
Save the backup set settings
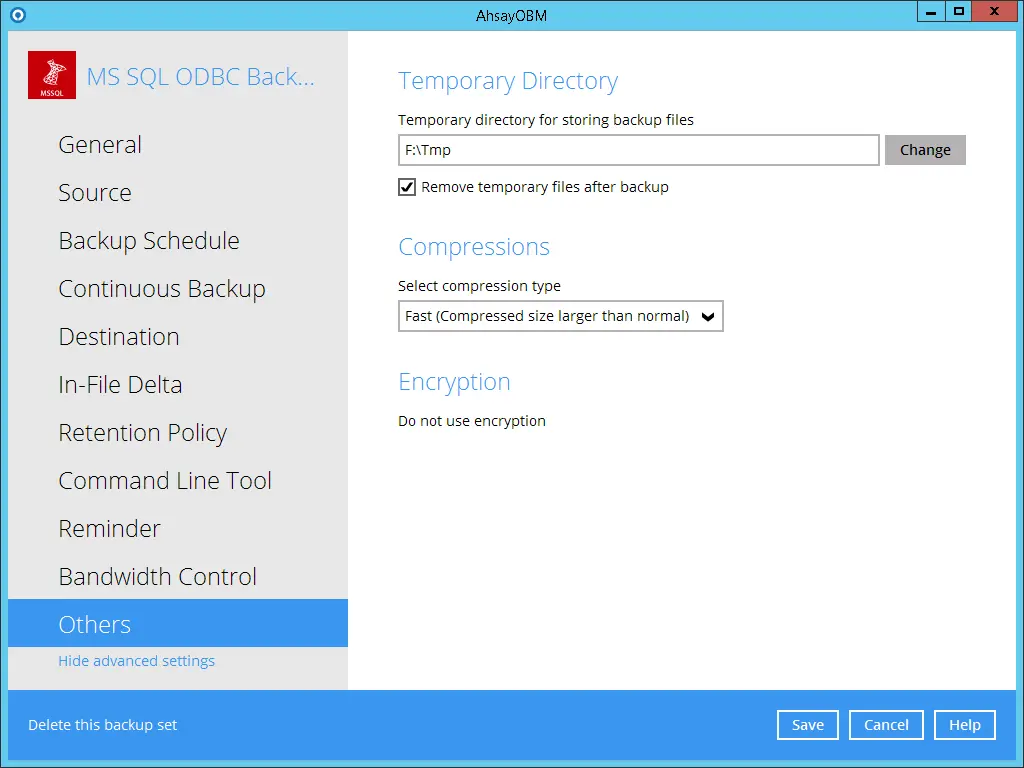(807, 724)
